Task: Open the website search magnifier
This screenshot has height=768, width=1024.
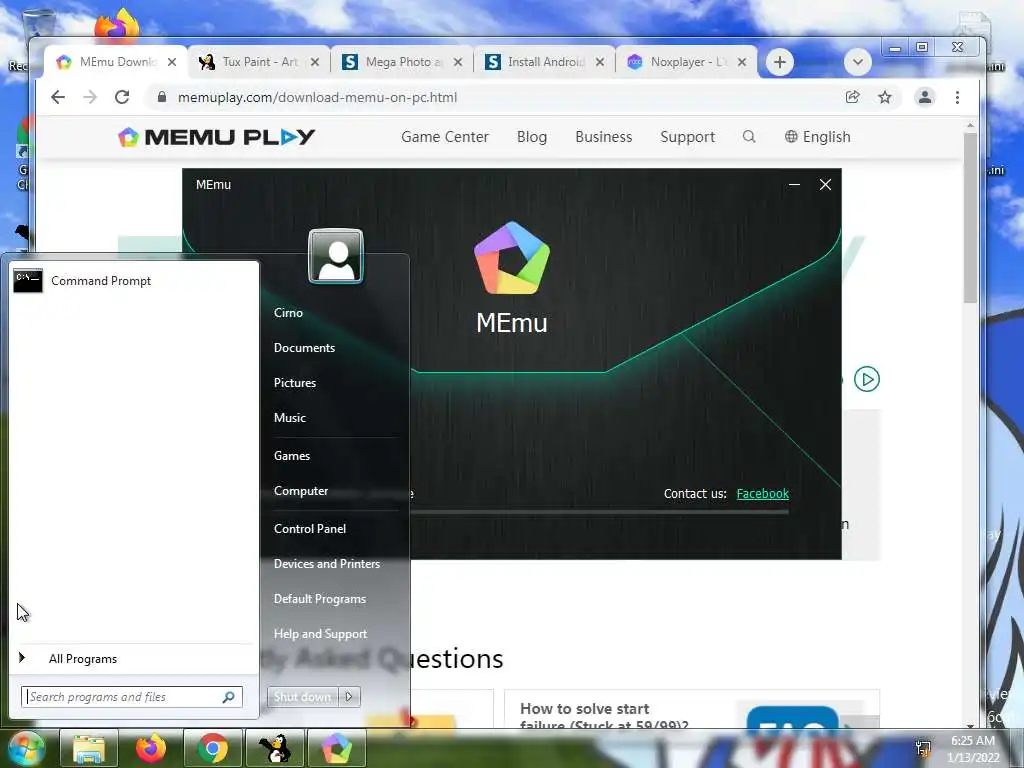Action: pyautogui.click(x=749, y=136)
